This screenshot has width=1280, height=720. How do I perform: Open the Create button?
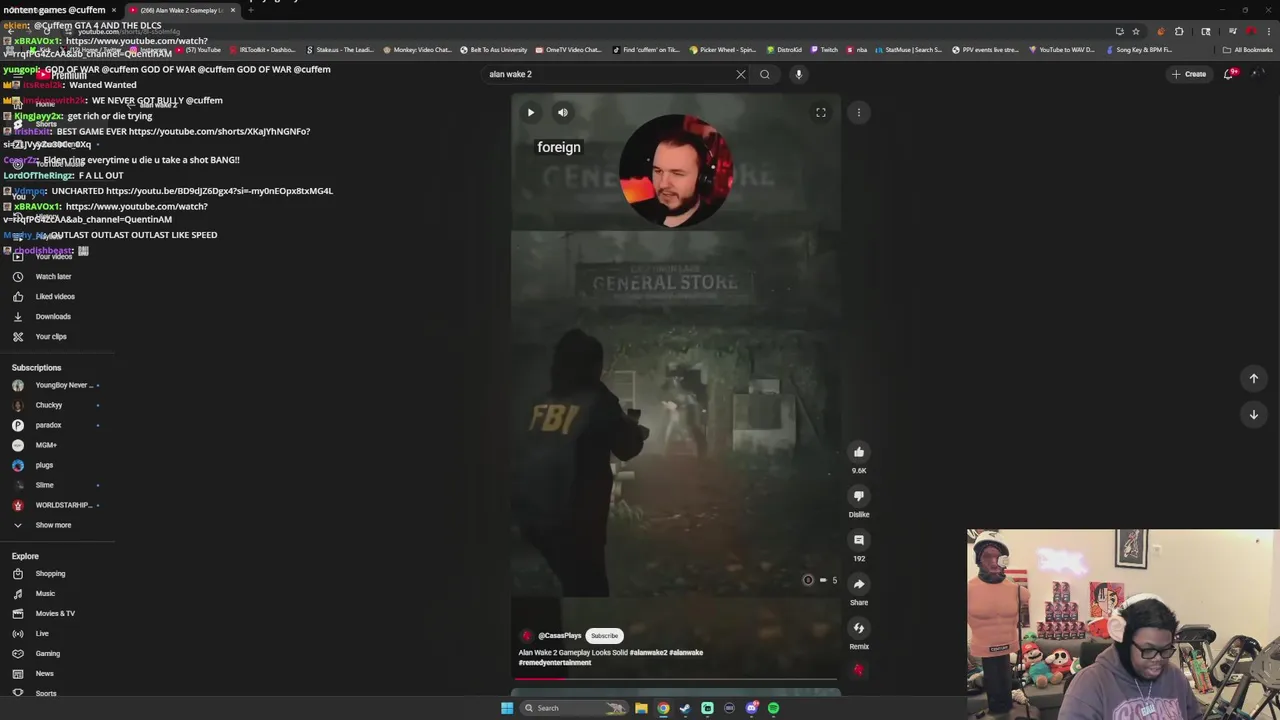tap(1189, 74)
